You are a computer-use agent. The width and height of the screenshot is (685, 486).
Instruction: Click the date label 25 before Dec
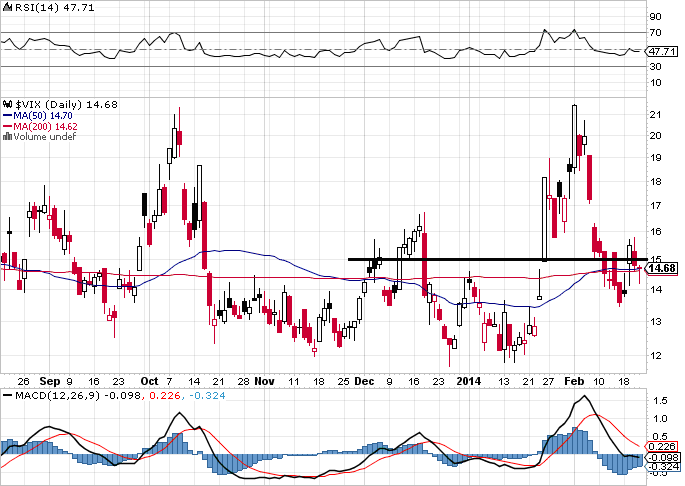coord(344,382)
